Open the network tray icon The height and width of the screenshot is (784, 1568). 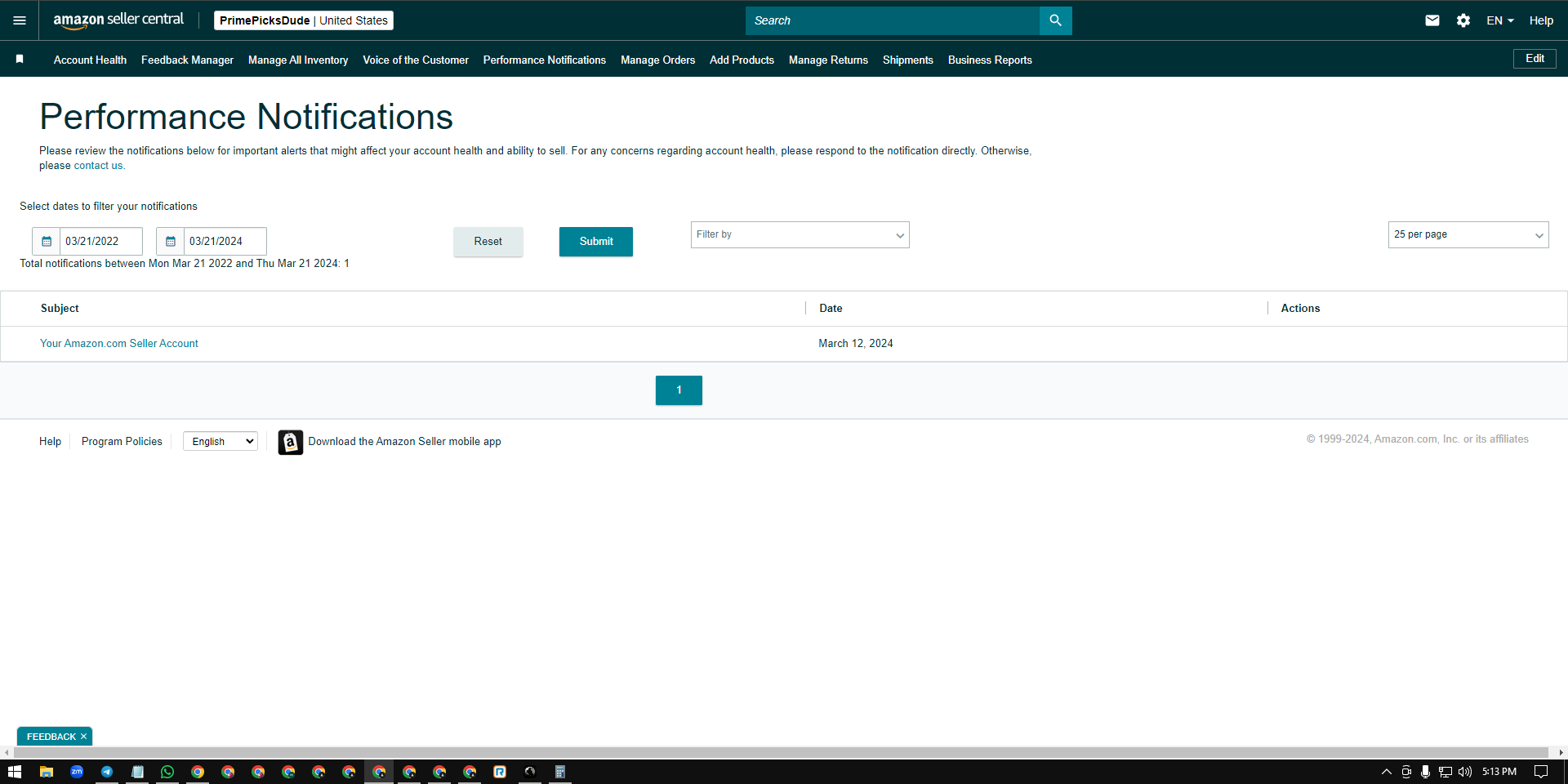[x=1445, y=772]
